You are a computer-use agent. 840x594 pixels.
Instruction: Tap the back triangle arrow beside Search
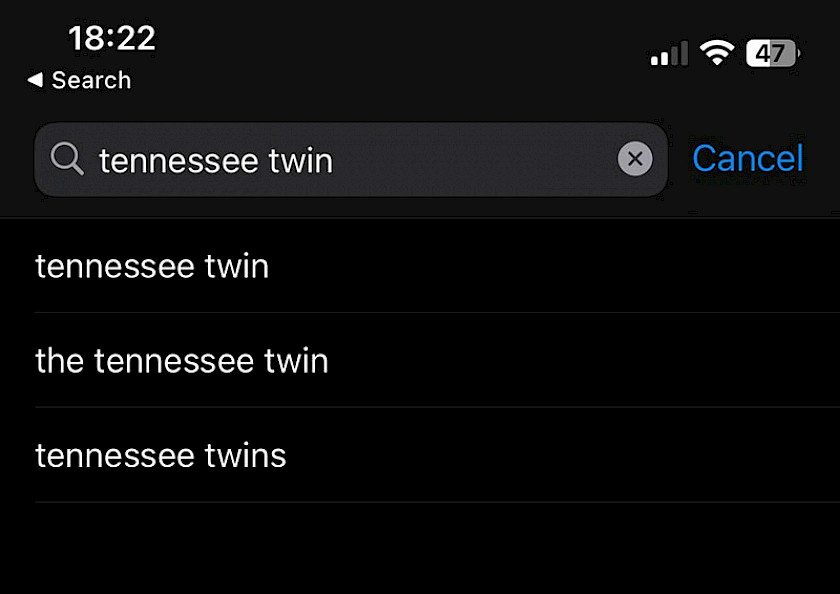tap(35, 80)
